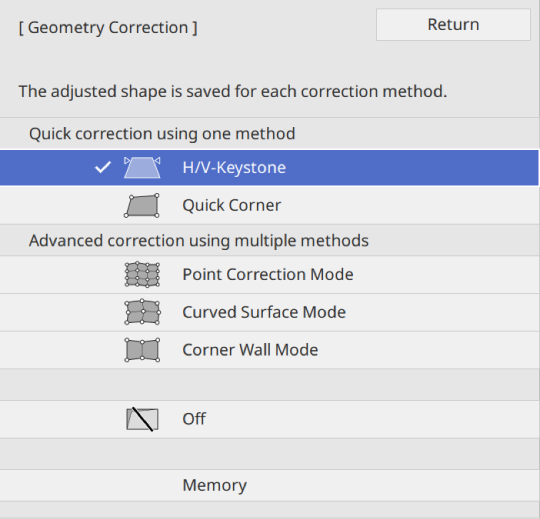Viewport: 540px width, 519px height.
Task: Click the Quick Corner shape icon
Action: (x=142, y=206)
